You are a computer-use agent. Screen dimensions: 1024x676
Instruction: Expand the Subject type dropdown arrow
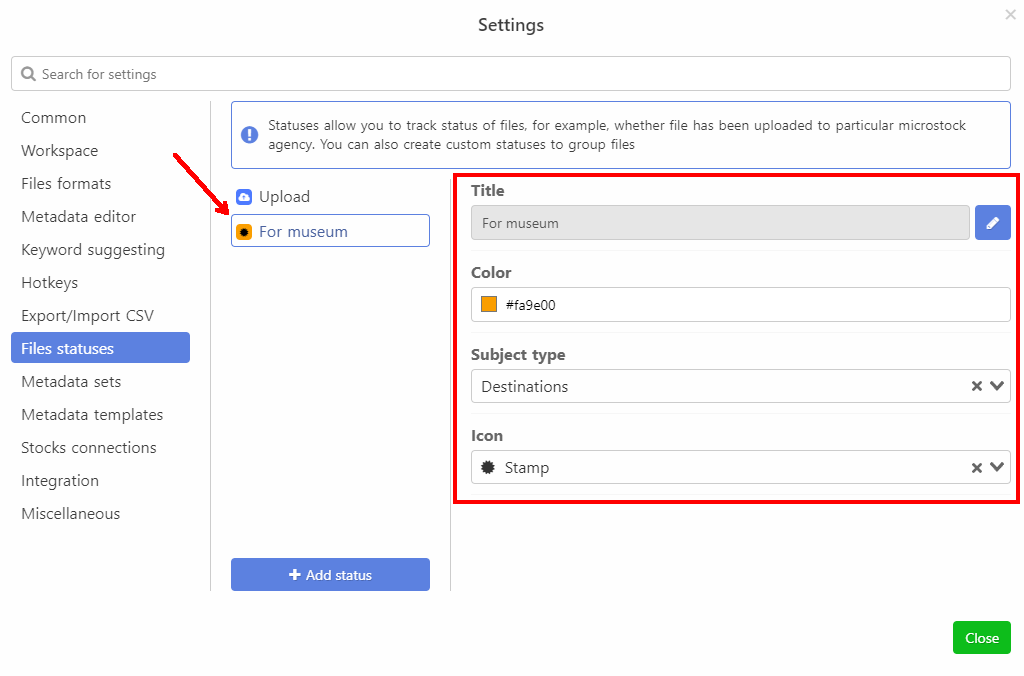[997, 386]
